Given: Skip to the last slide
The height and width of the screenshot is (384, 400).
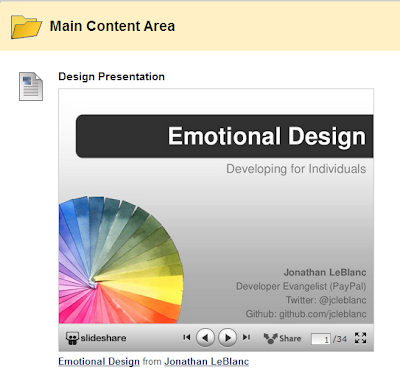Looking at the screenshot, I should 246,337.
